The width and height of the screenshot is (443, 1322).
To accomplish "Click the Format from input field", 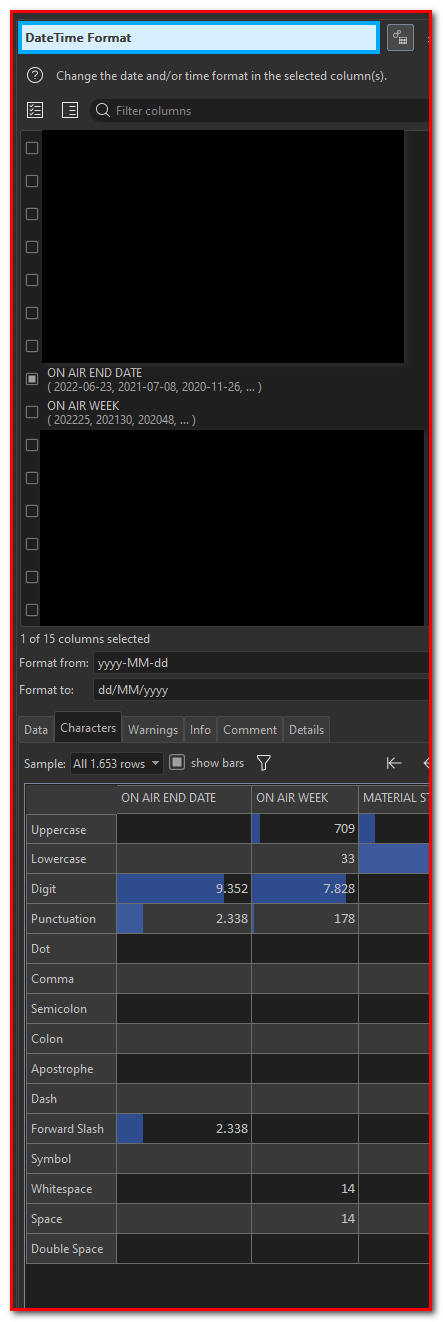I will [262, 663].
